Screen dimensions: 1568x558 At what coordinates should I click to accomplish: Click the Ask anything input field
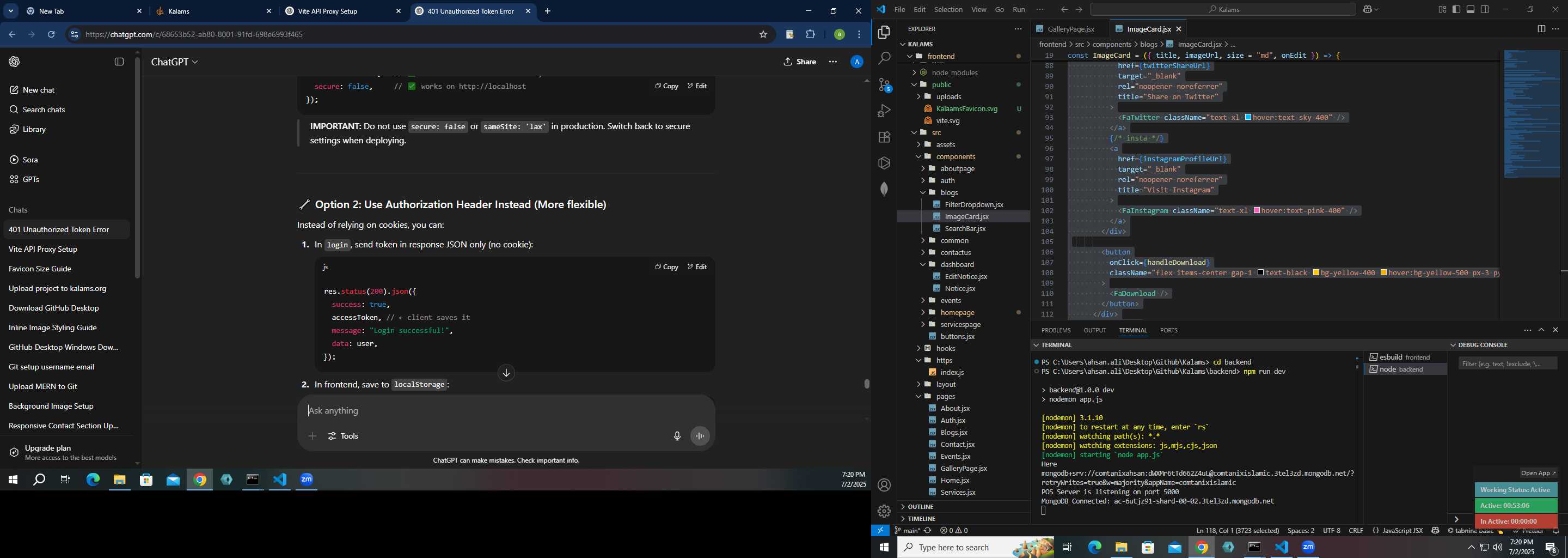click(x=505, y=410)
